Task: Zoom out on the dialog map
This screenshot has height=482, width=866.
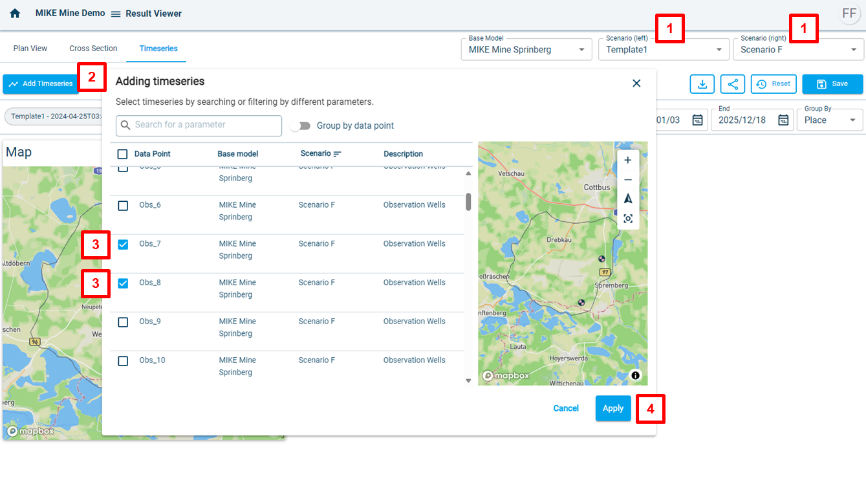Action: tap(627, 180)
